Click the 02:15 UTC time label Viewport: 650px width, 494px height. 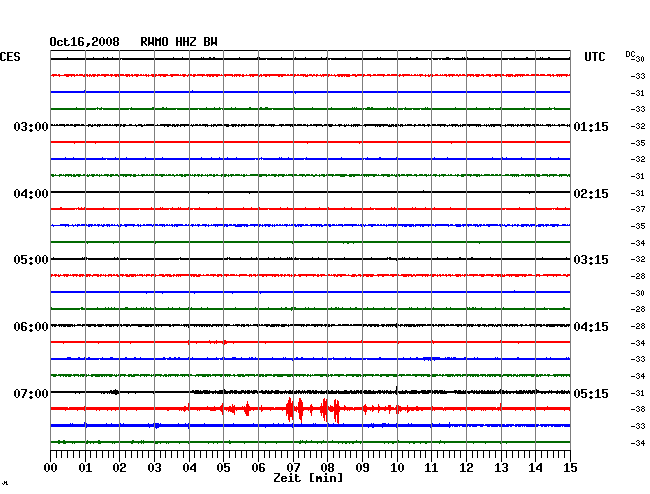[591, 194]
